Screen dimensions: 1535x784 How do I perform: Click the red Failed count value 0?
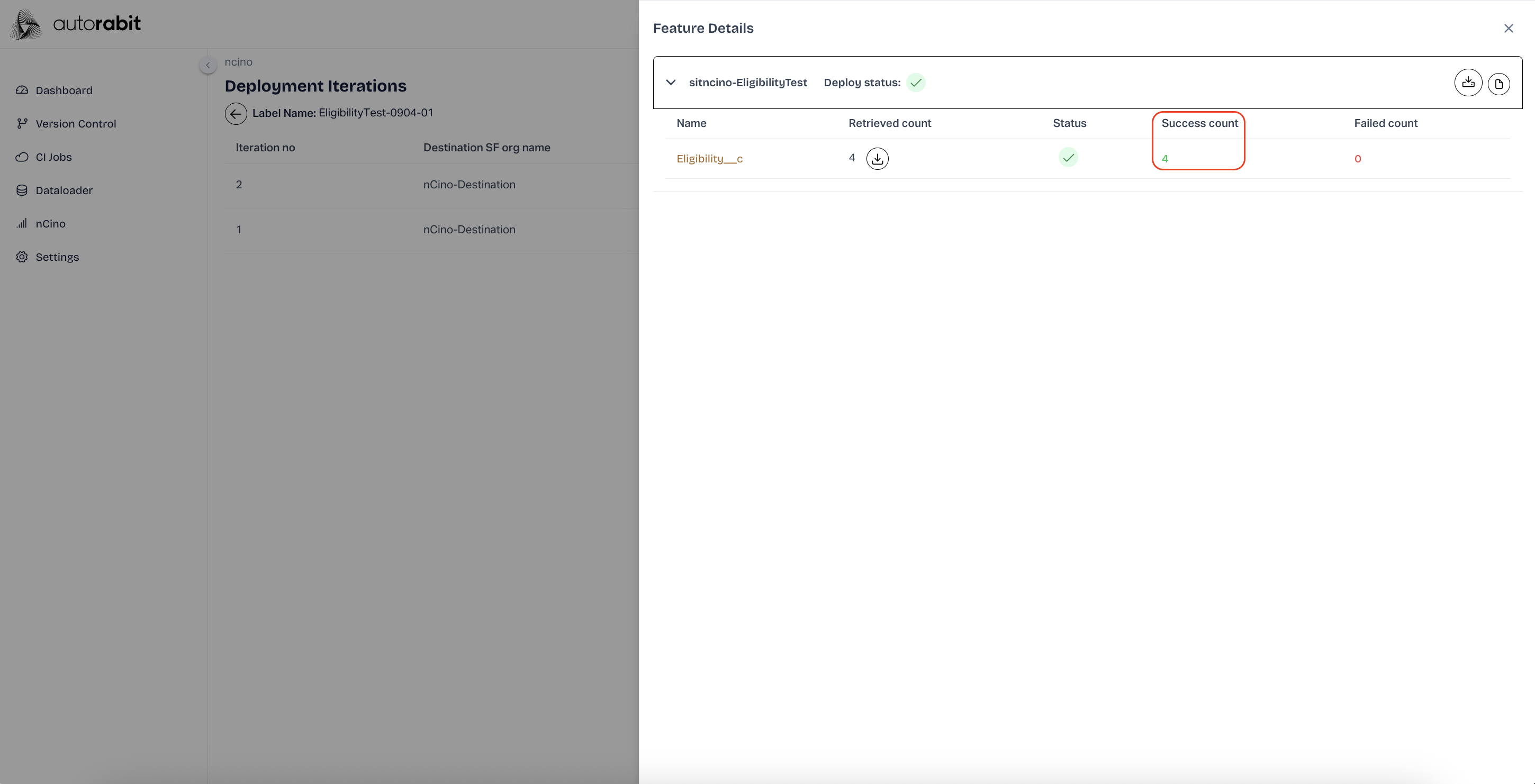coord(1358,159)
